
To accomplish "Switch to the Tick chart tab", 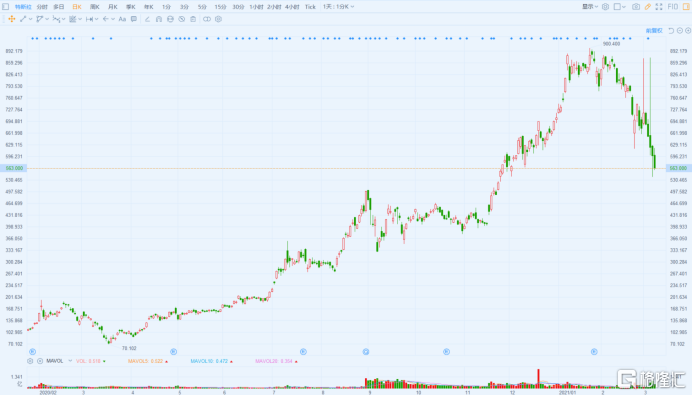I will coord(310,7).
